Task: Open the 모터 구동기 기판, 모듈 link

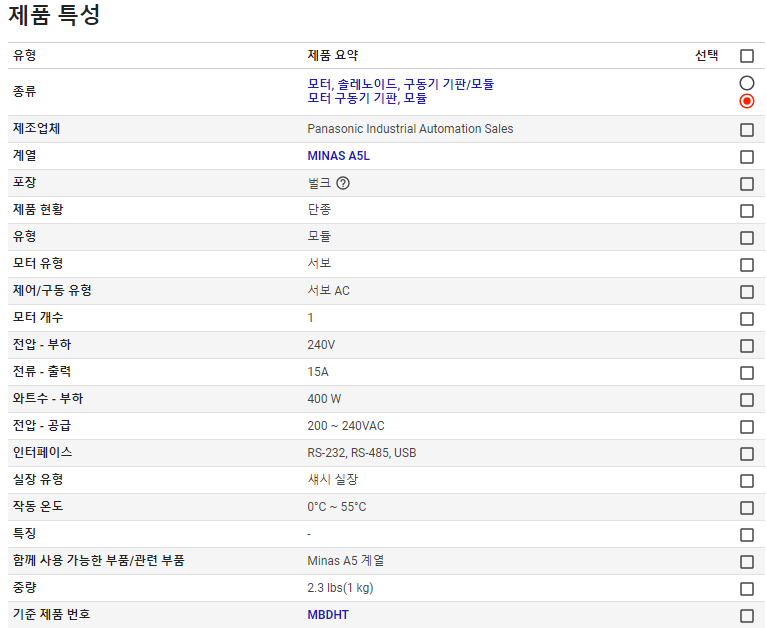Action: click(x=367, y=98)
